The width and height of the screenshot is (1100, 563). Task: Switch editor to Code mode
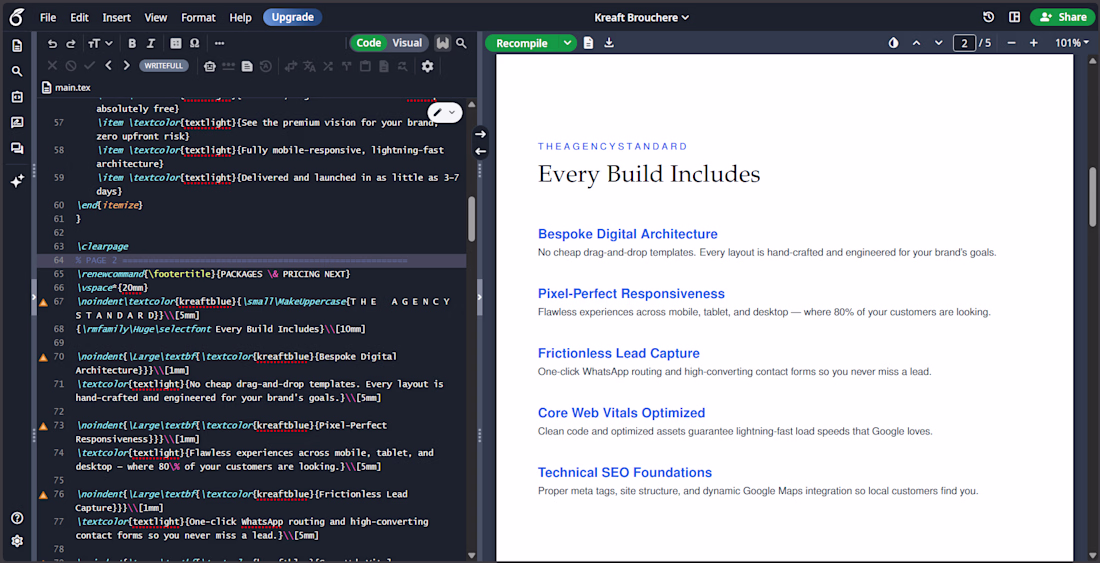[x=368, y=43]
